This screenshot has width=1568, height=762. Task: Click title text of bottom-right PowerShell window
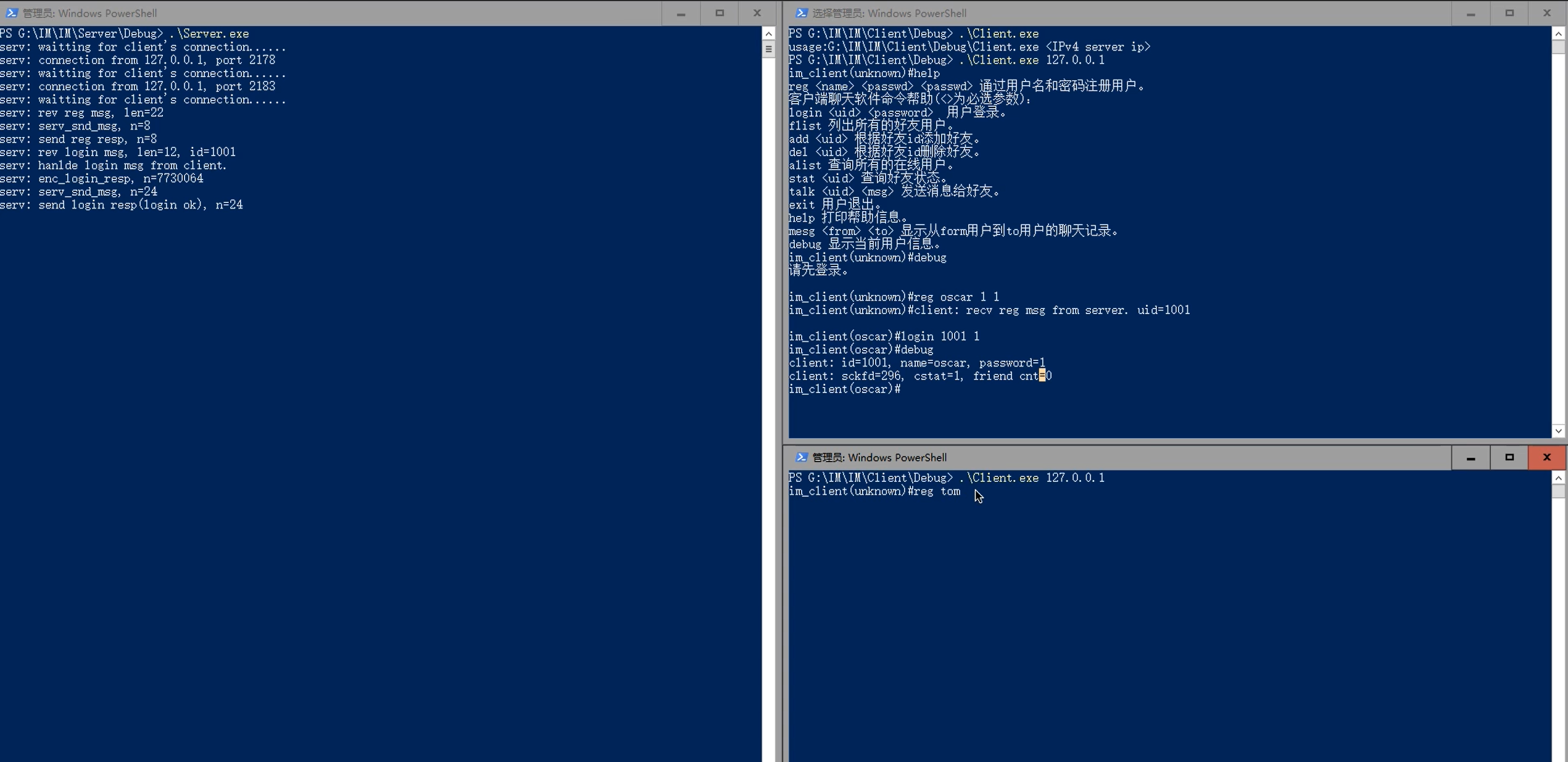coord(879,457)
